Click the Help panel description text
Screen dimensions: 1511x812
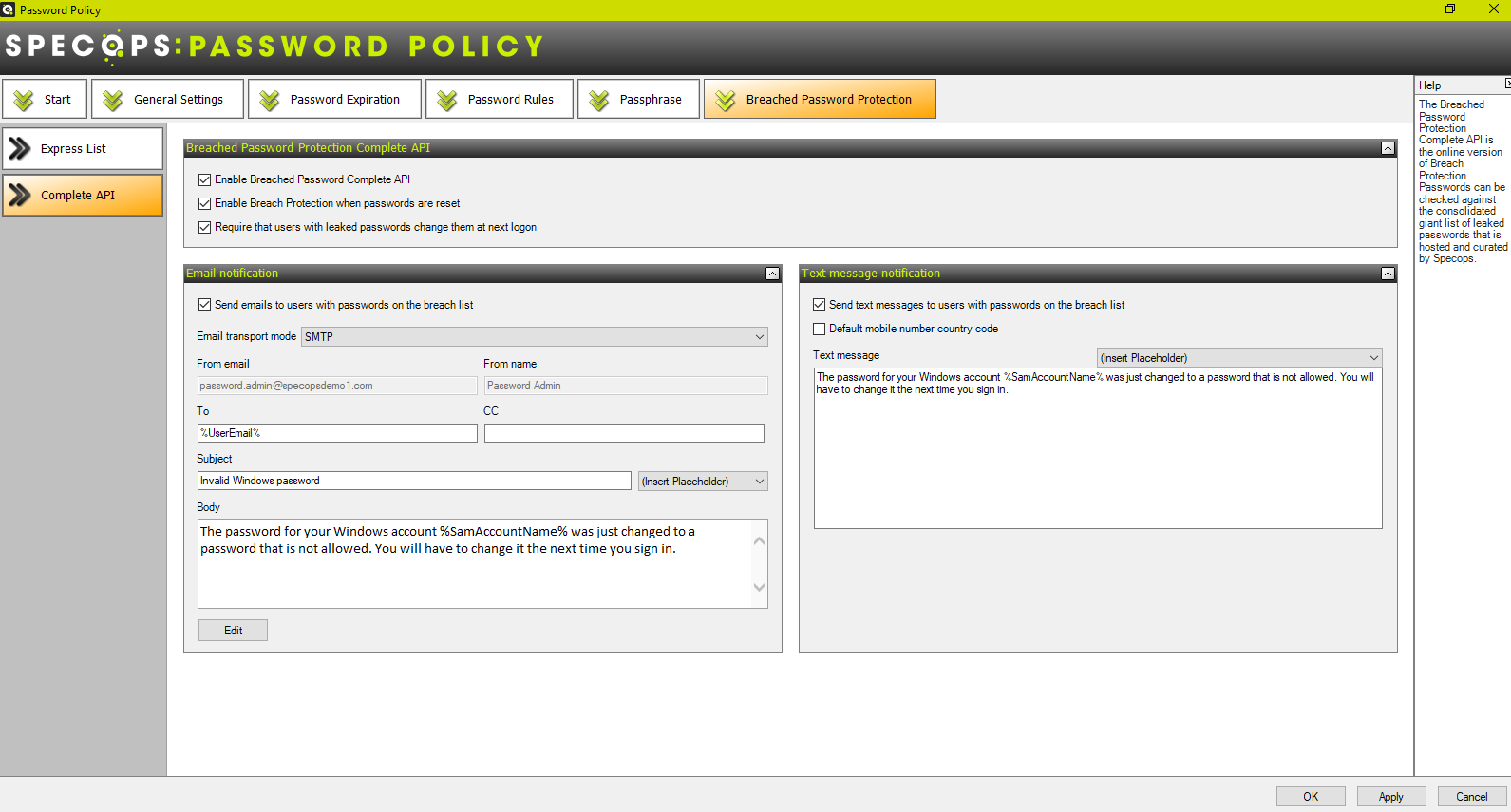[1463, 181]
